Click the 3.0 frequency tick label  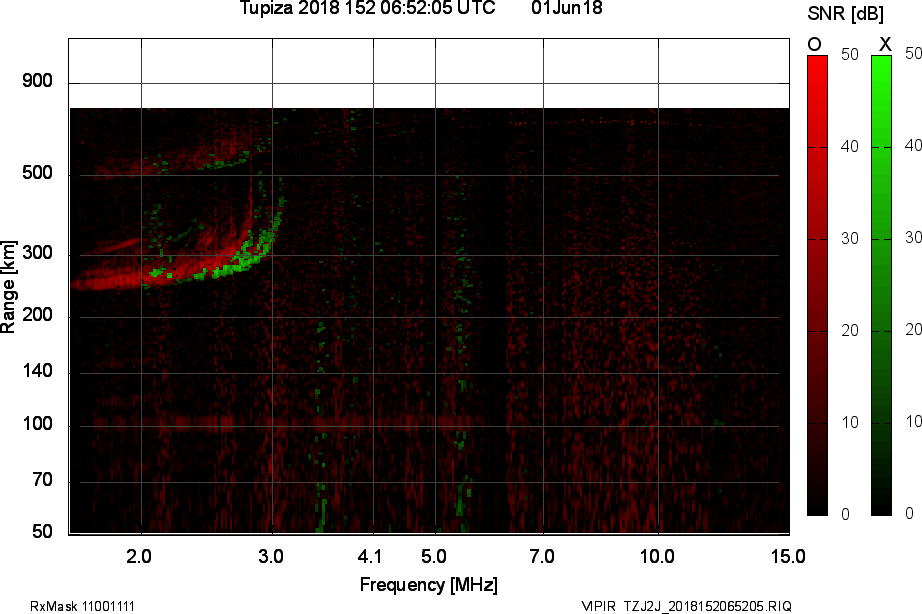(270, 556)
